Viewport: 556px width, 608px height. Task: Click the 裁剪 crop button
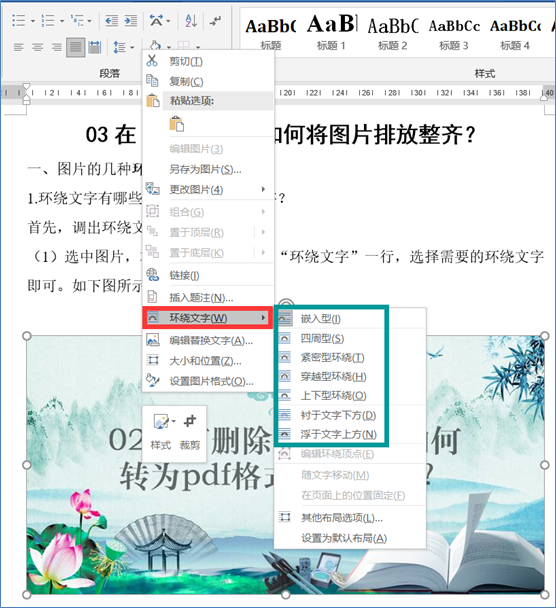click(190, 432)
